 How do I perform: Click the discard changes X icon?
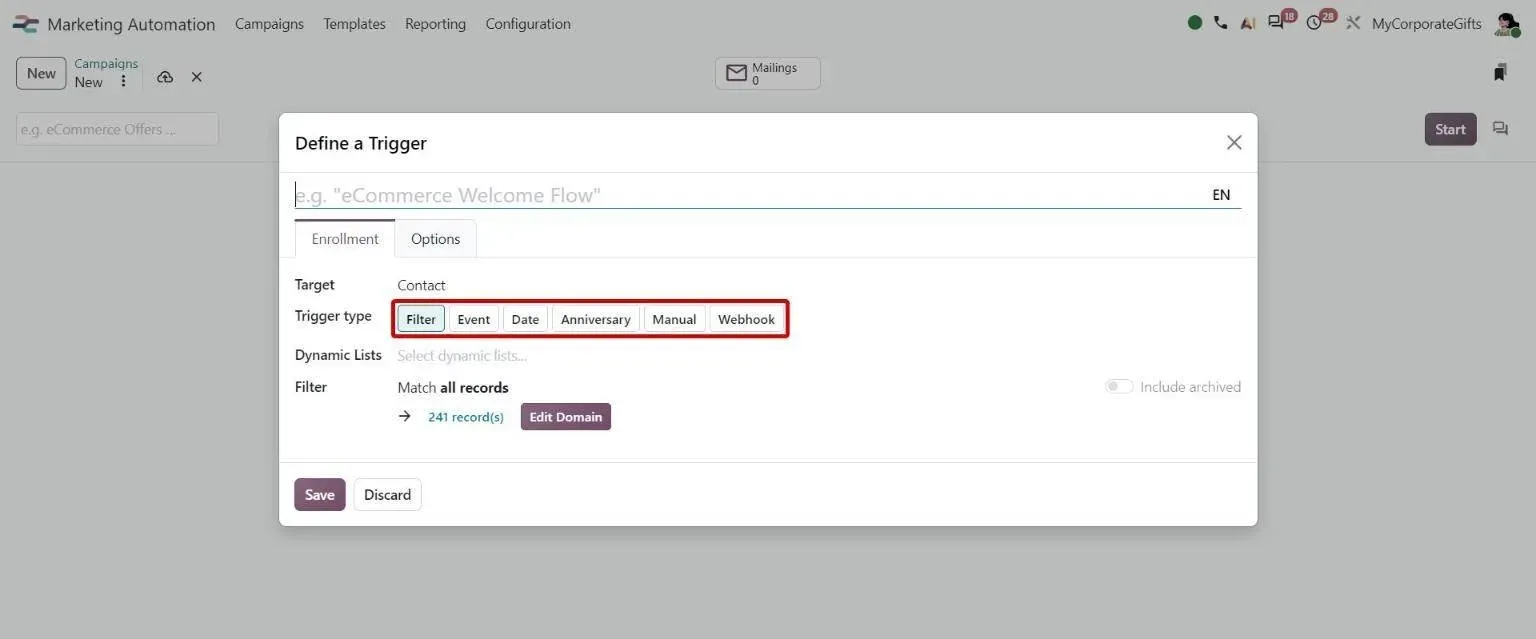[x=197, y=77]
